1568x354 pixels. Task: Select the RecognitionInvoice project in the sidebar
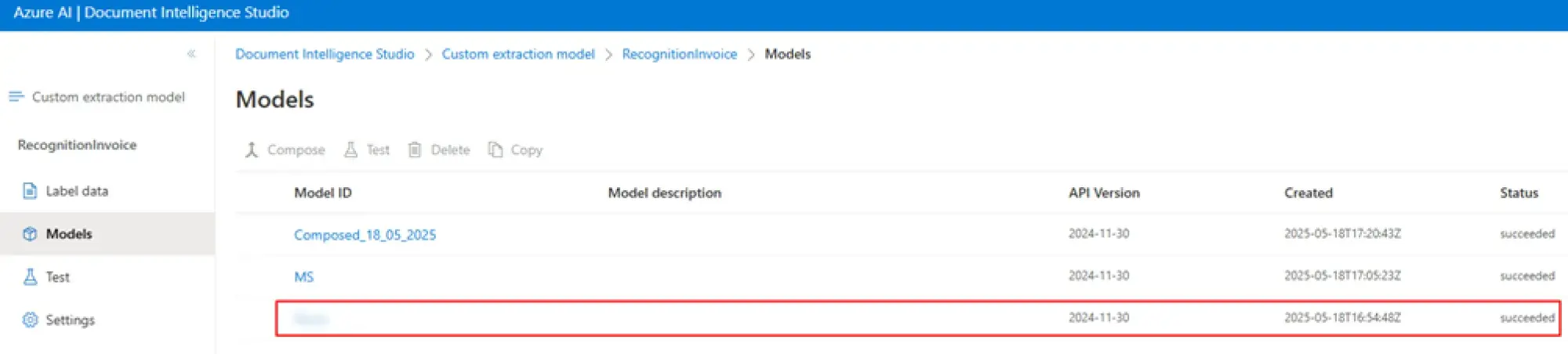click(77, 145)
